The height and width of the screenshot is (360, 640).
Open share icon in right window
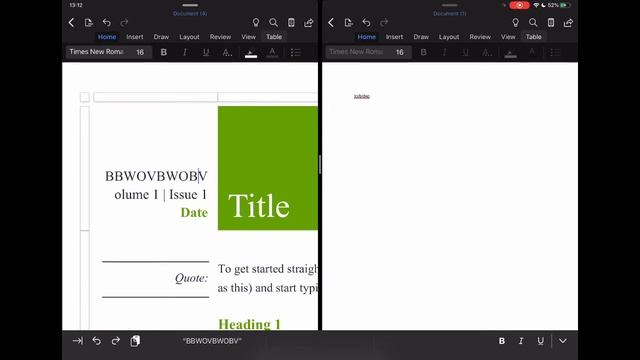tap(568, 22)
